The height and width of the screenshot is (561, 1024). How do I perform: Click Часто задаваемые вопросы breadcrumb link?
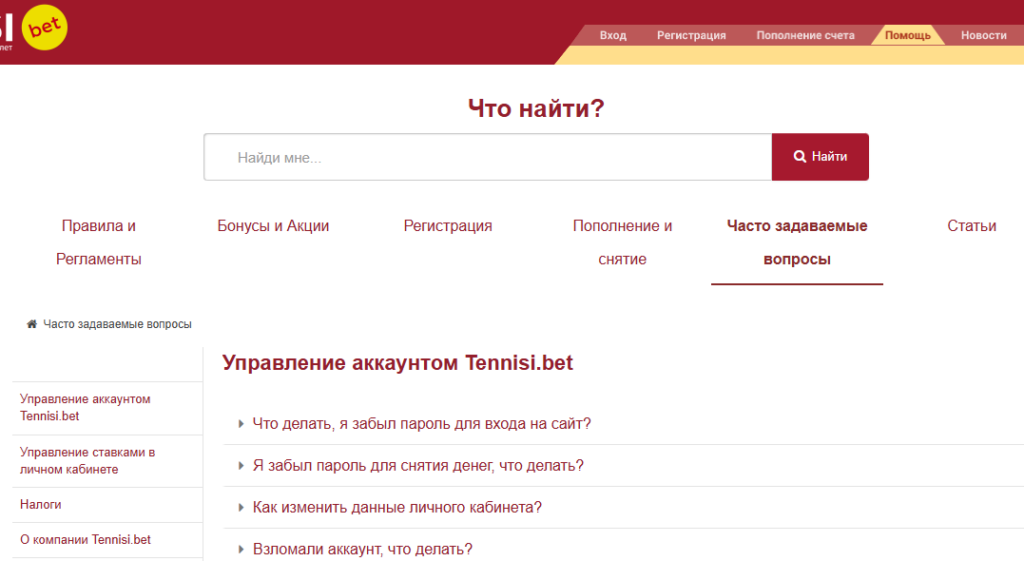point(118,324)
